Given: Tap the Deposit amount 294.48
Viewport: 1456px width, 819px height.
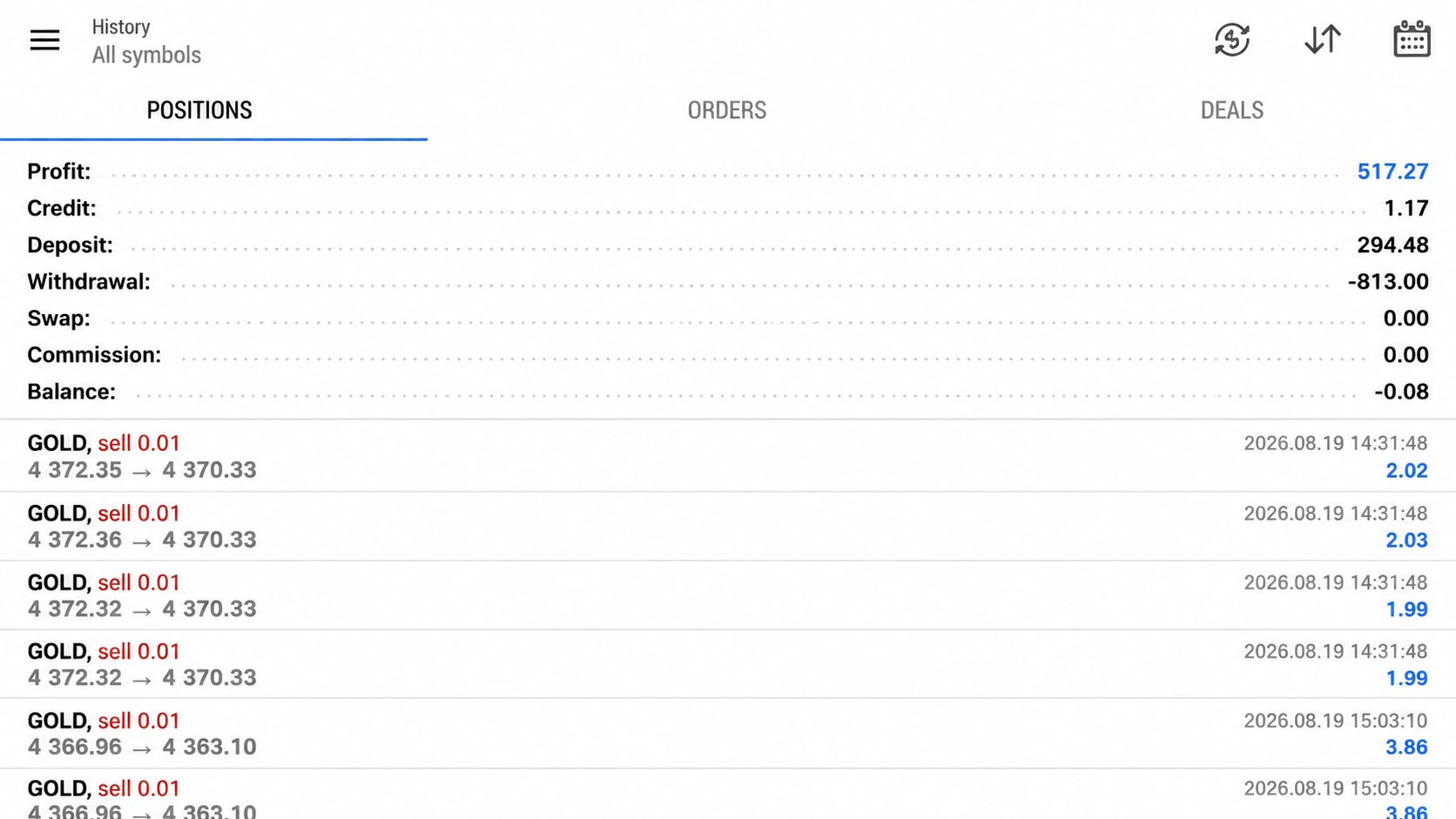Looking at the screenshot, I should pyautogui.click(x=1392, y=245).
